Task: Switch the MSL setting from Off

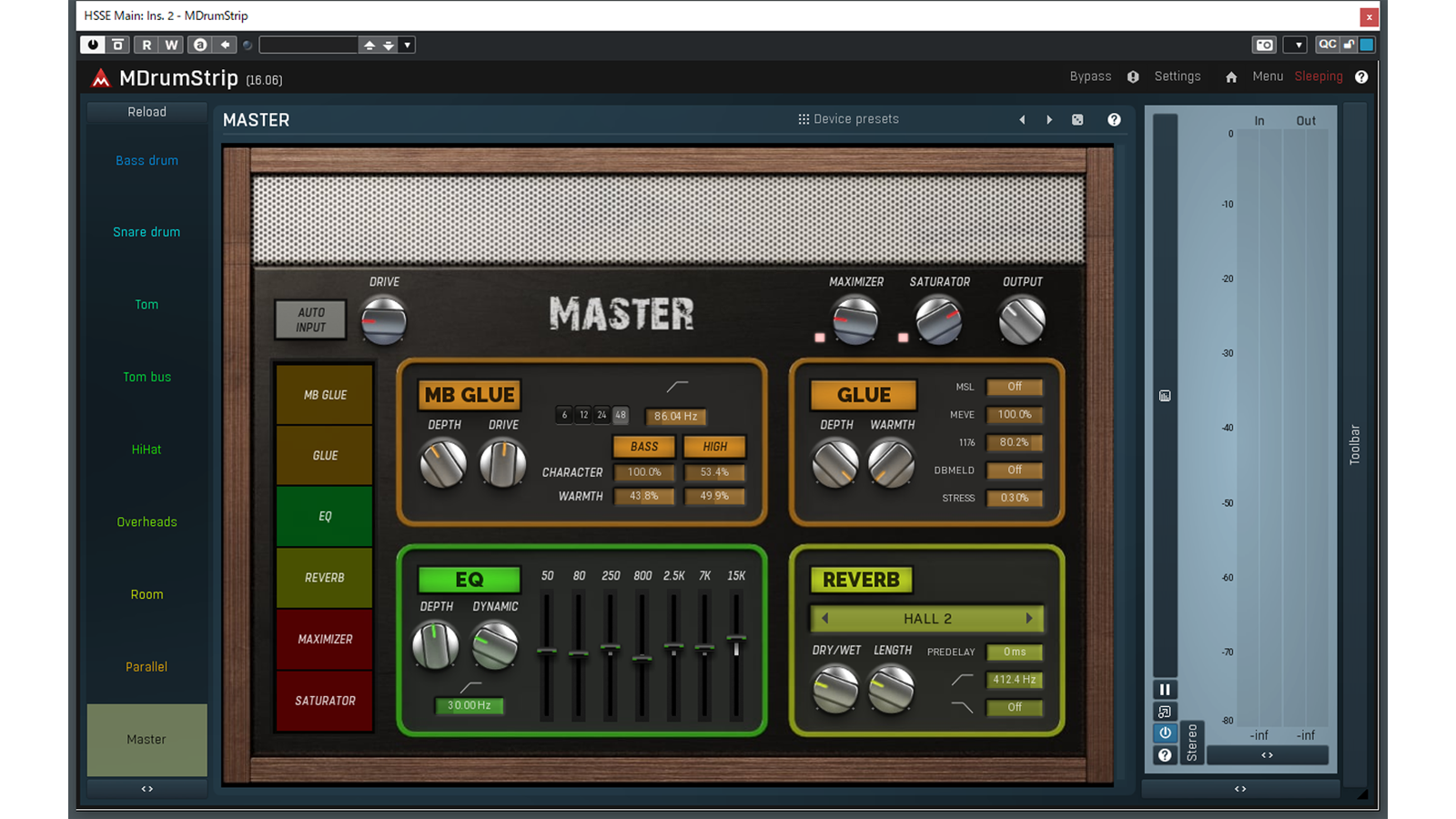Action: [1014, 386]
